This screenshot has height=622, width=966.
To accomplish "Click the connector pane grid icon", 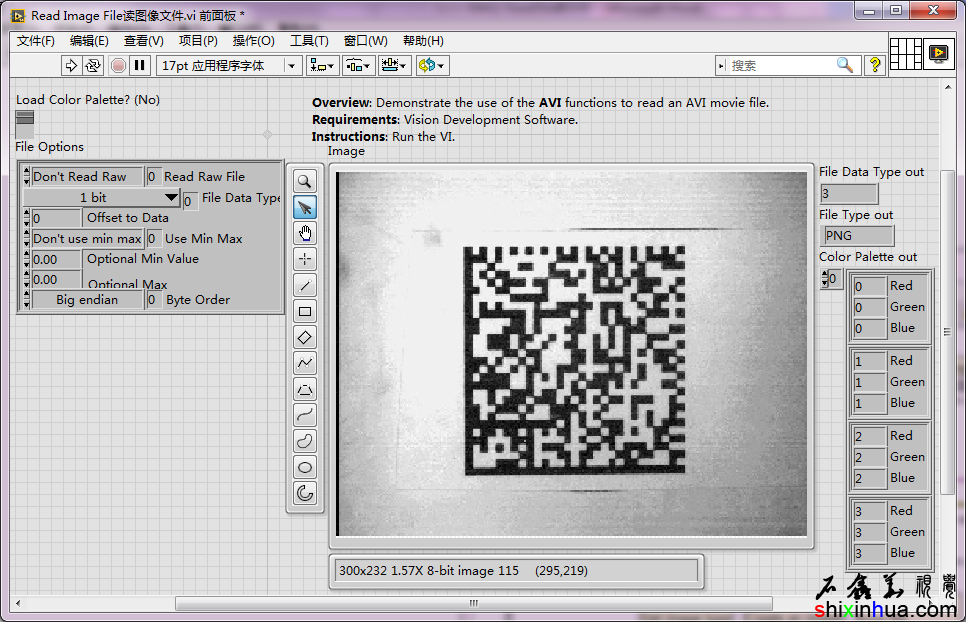I will [x=906, y=54].
